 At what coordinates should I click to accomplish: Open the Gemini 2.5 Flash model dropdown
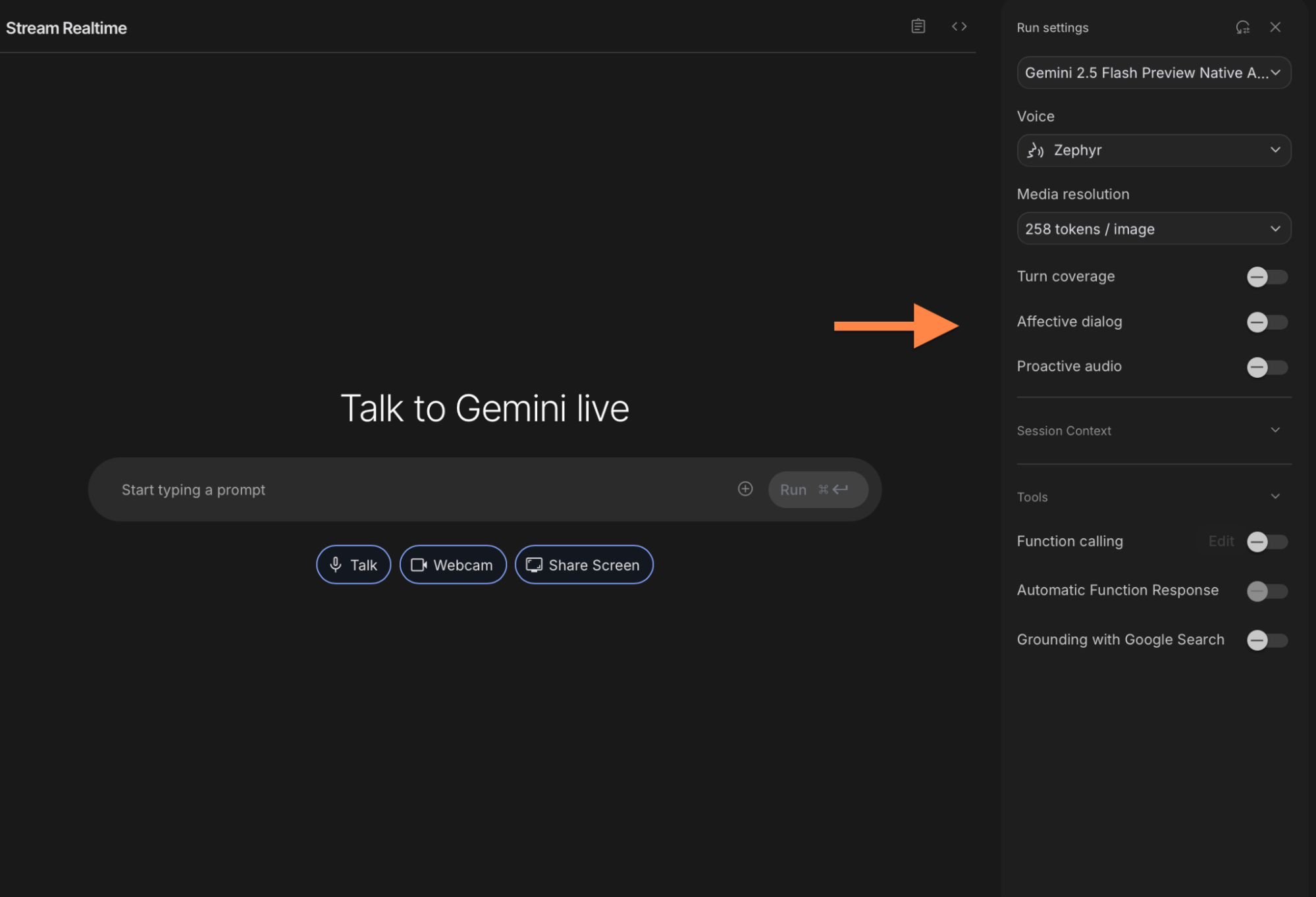tap(1154, 72)
